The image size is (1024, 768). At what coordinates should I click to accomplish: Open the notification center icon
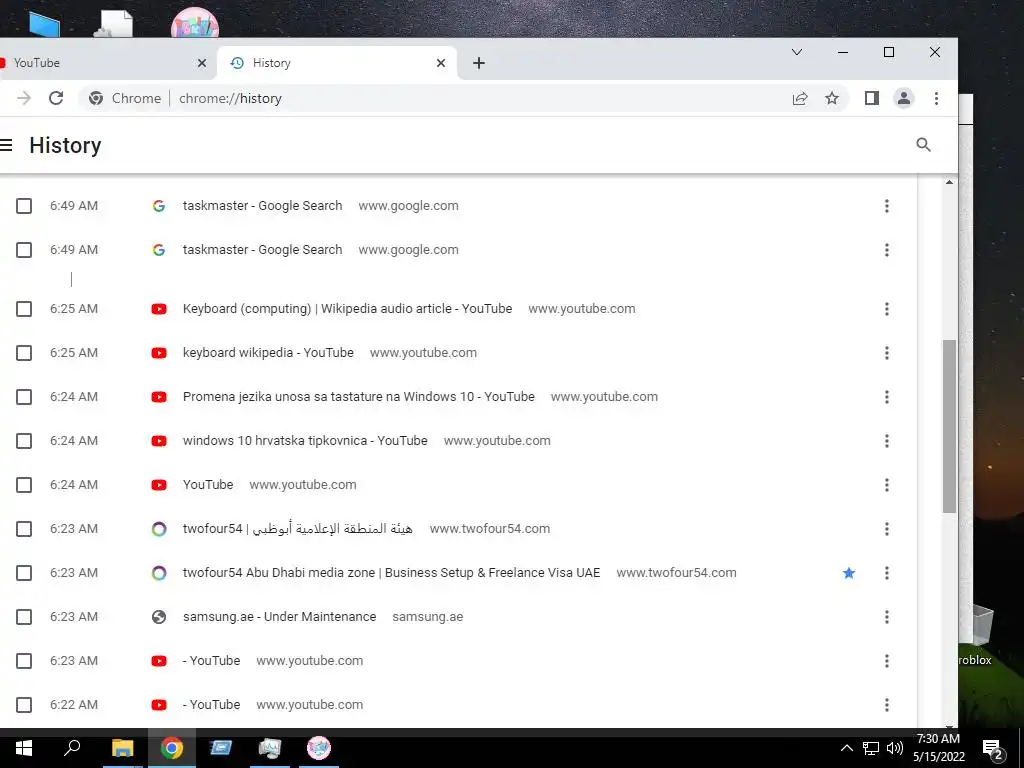[993, 750]
